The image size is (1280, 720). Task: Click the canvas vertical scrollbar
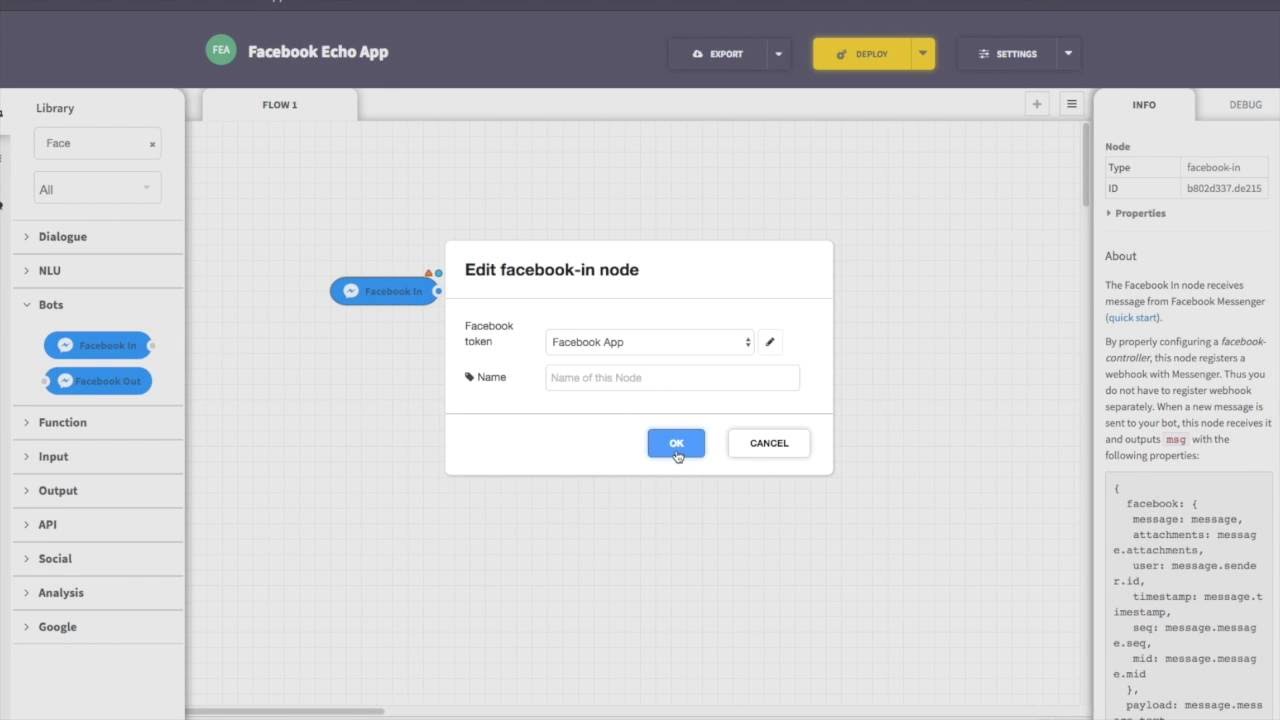click(x=1086, y=165)
